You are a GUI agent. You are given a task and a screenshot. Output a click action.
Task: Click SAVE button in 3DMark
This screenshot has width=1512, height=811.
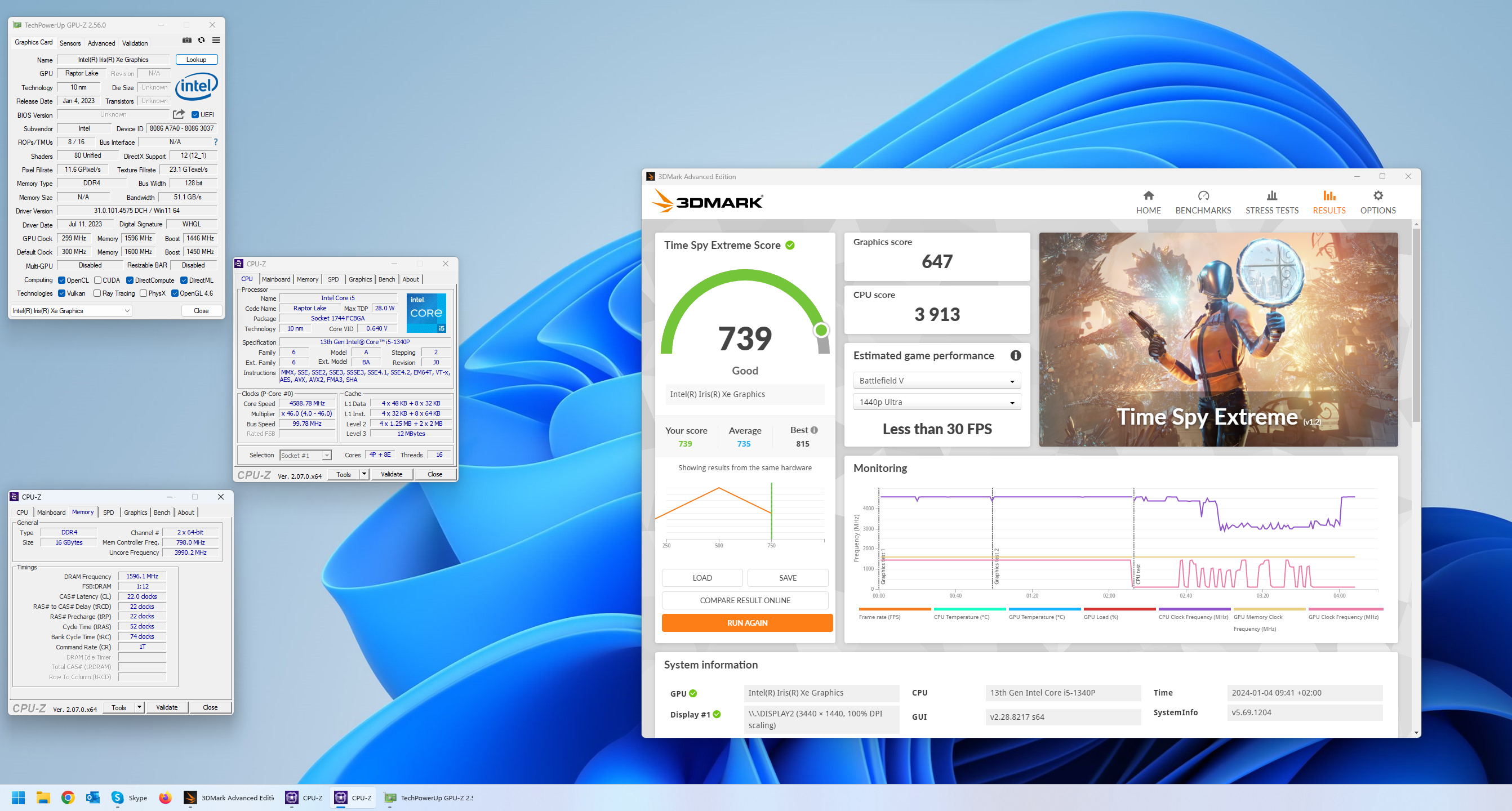pyautogui.click(x=788, y=578)
